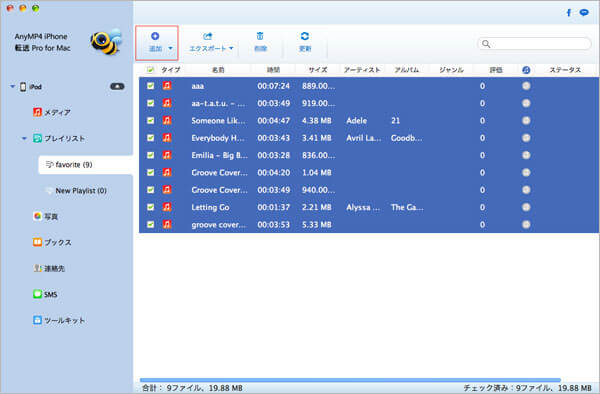600x394 pixels.
Task: Click the music-note column header icon
Action: [x=526, y=70]
